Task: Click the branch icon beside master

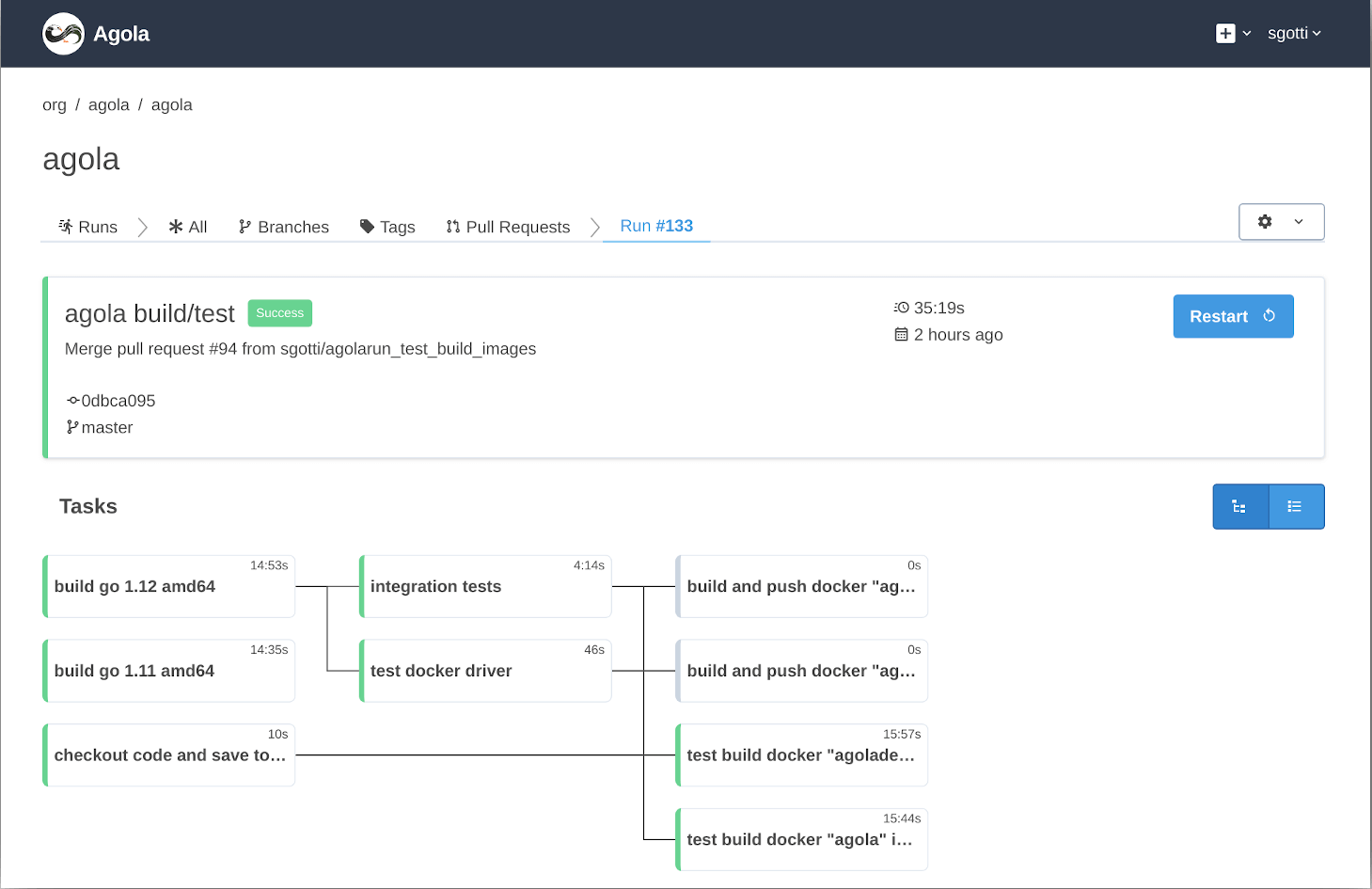Action: [72, 427]
